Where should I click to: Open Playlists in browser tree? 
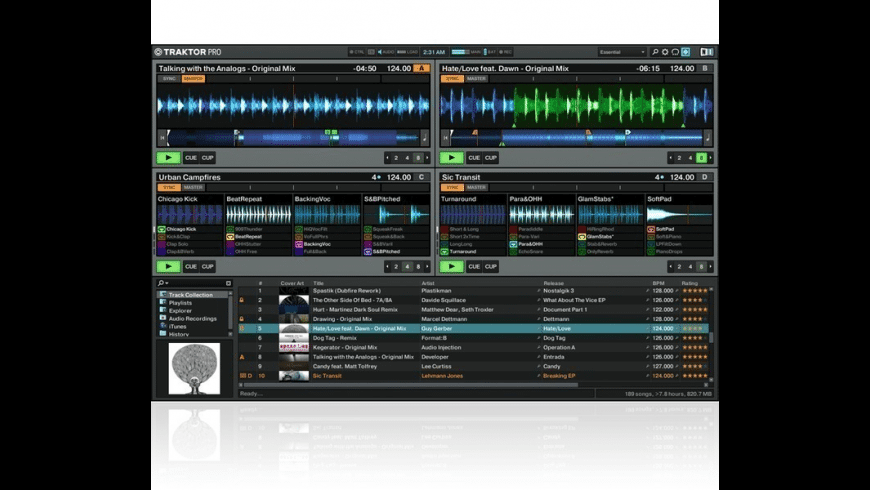coord(180,303)
